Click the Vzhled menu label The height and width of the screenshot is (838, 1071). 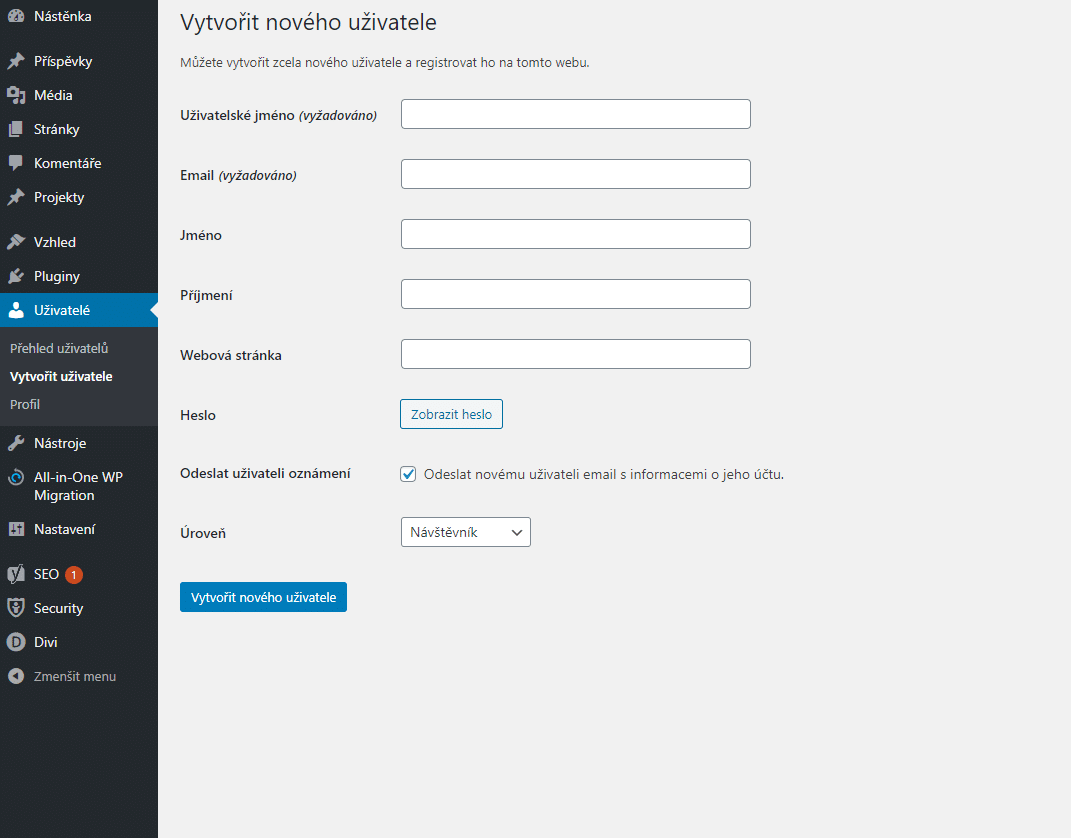[55, 242]
